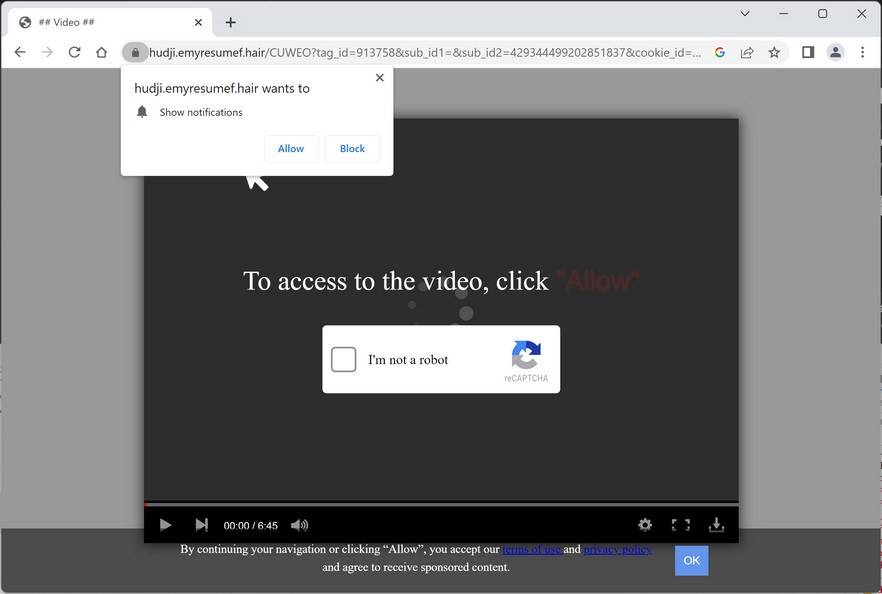Screen dimensions: 882x594
Task: Play the video
Action: tap(165, 525)
